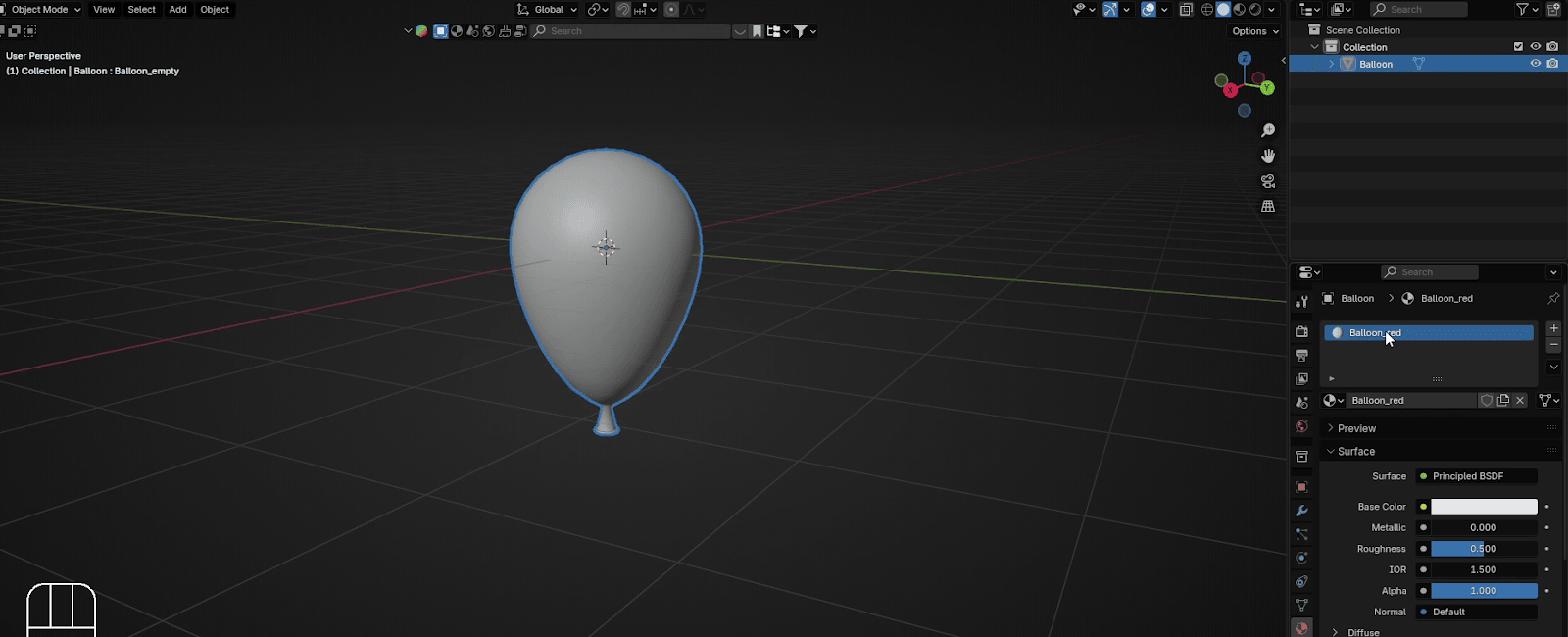Uncheck the Collection exclude checkbox
Screen dimensions: 1568x637
[1518, 47]
